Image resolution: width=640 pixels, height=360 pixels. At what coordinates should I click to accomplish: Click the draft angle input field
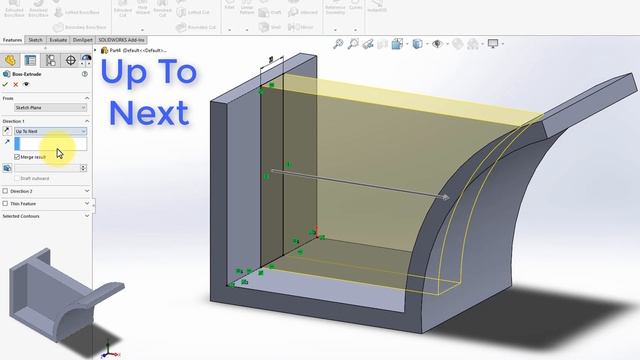[x=47, y=168]
